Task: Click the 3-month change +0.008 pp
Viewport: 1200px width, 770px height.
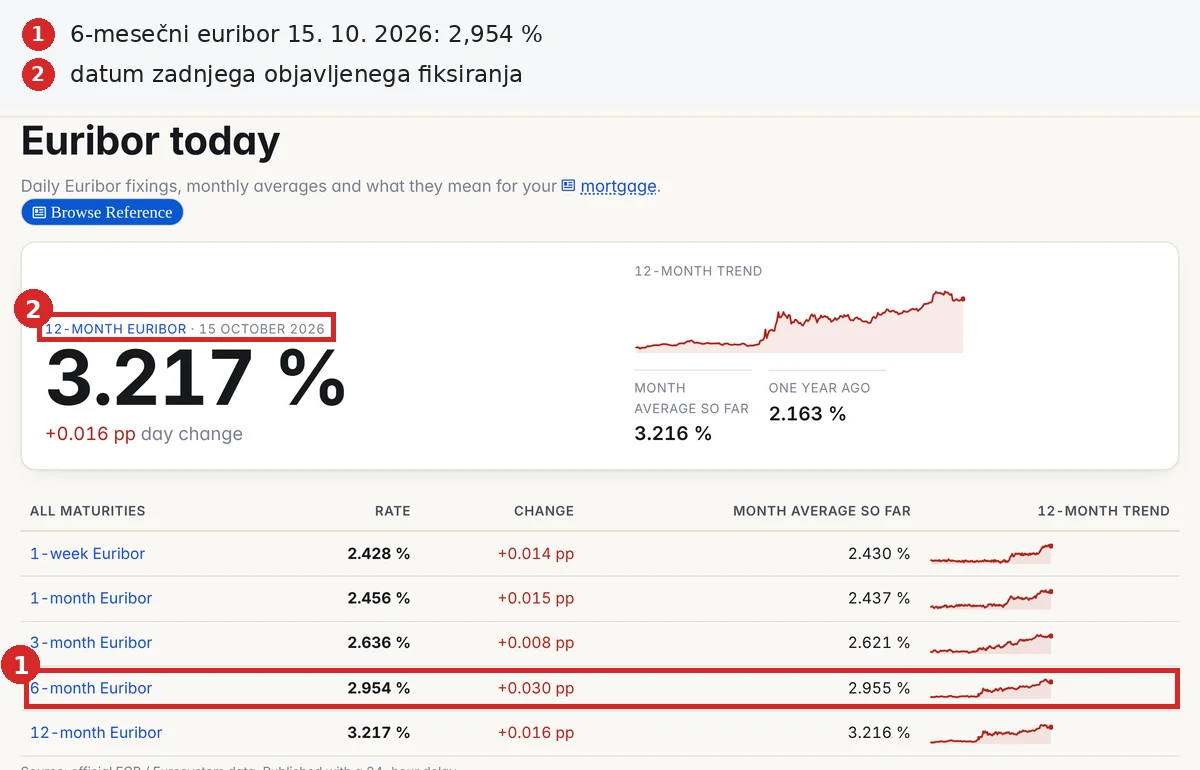Action: click(x=536, y=643)
